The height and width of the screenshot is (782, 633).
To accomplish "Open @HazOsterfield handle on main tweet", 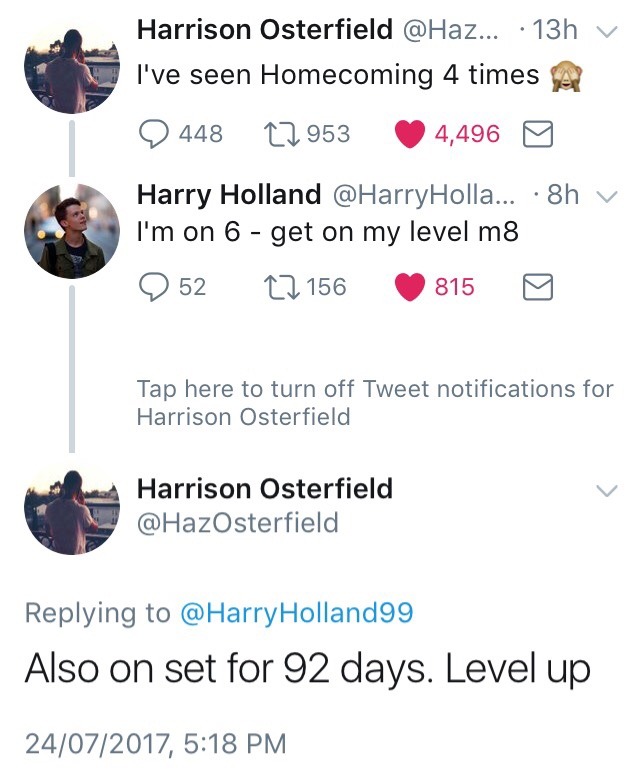I will tap(237, 522).
